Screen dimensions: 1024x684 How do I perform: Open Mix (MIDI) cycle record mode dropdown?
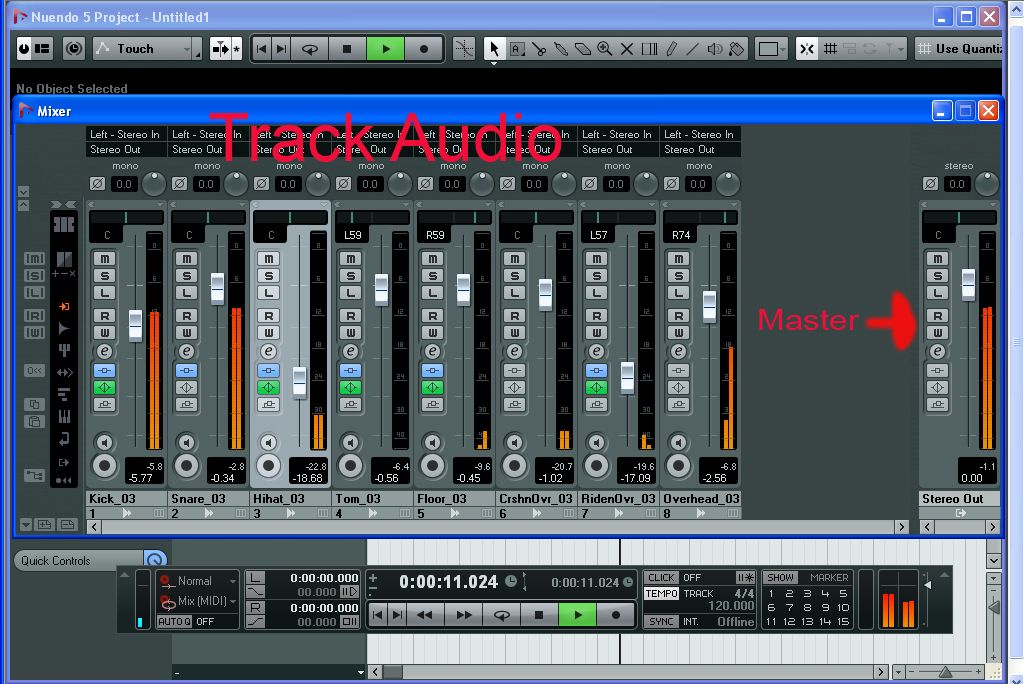(x=198, y=601)
